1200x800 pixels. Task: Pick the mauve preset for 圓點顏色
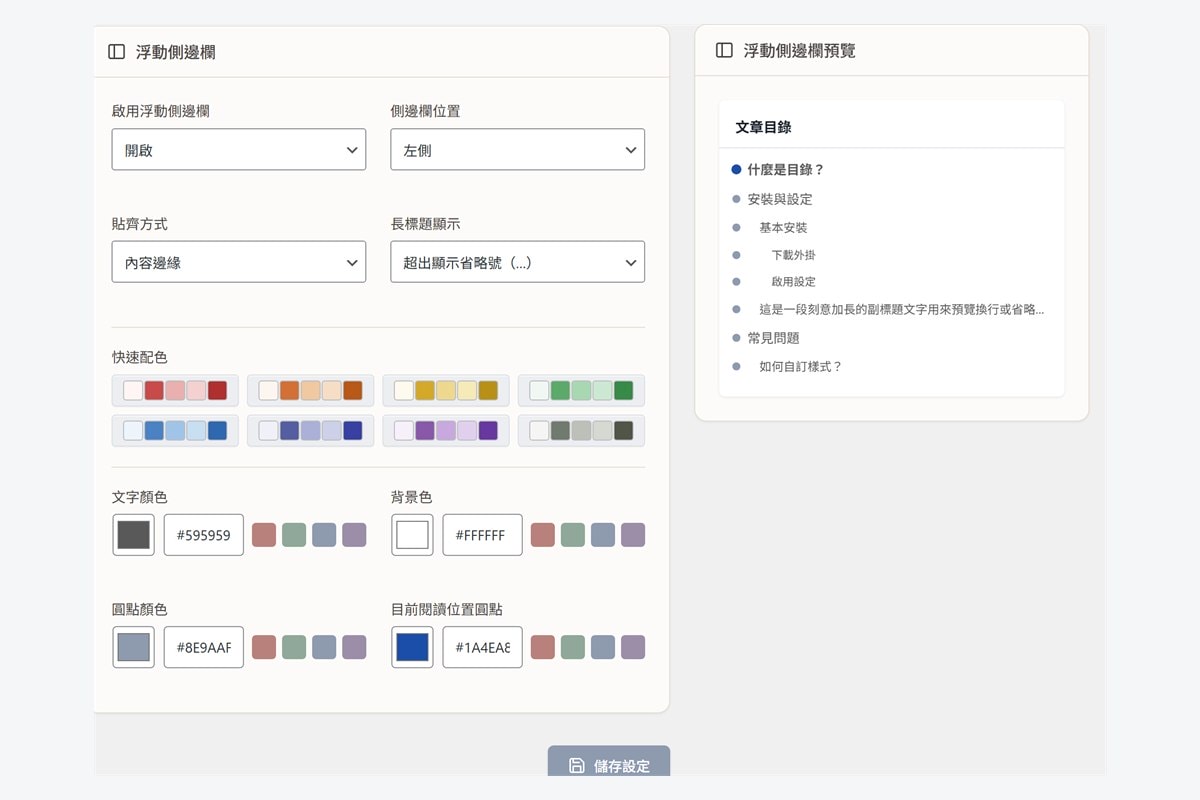(354, 647)
